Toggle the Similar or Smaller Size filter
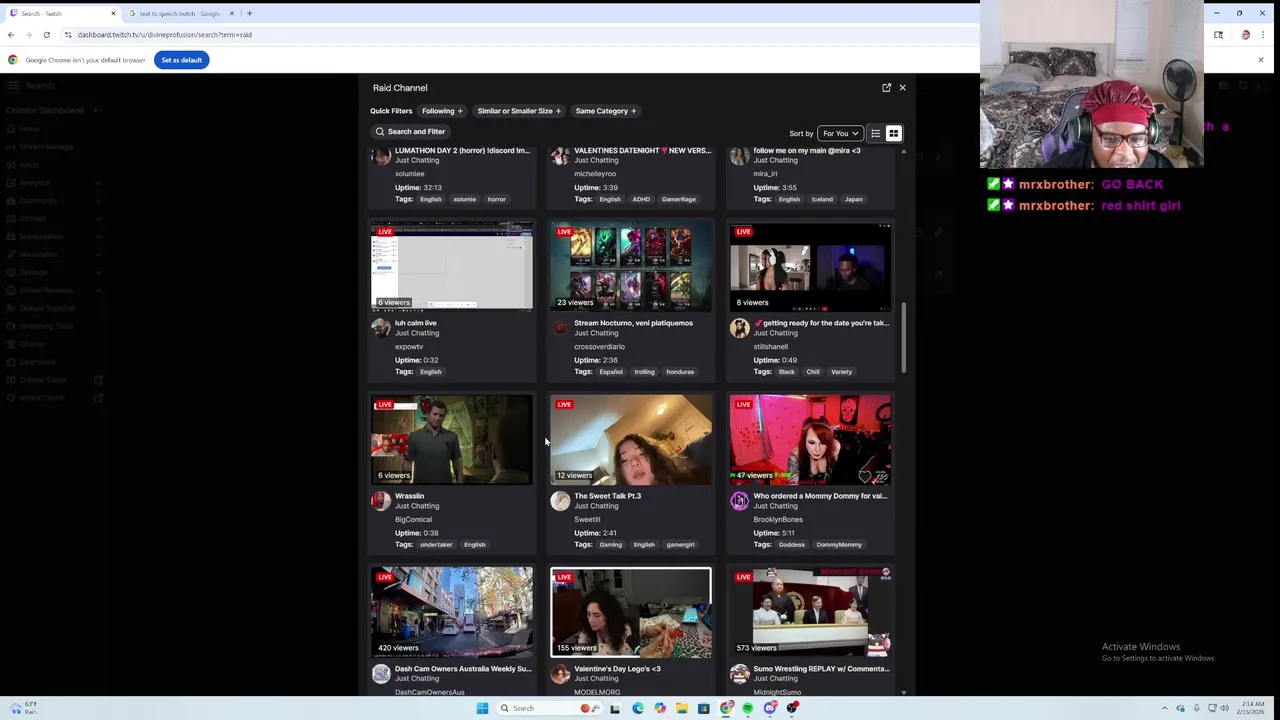 pyautogui.click(x=519, y=111)
